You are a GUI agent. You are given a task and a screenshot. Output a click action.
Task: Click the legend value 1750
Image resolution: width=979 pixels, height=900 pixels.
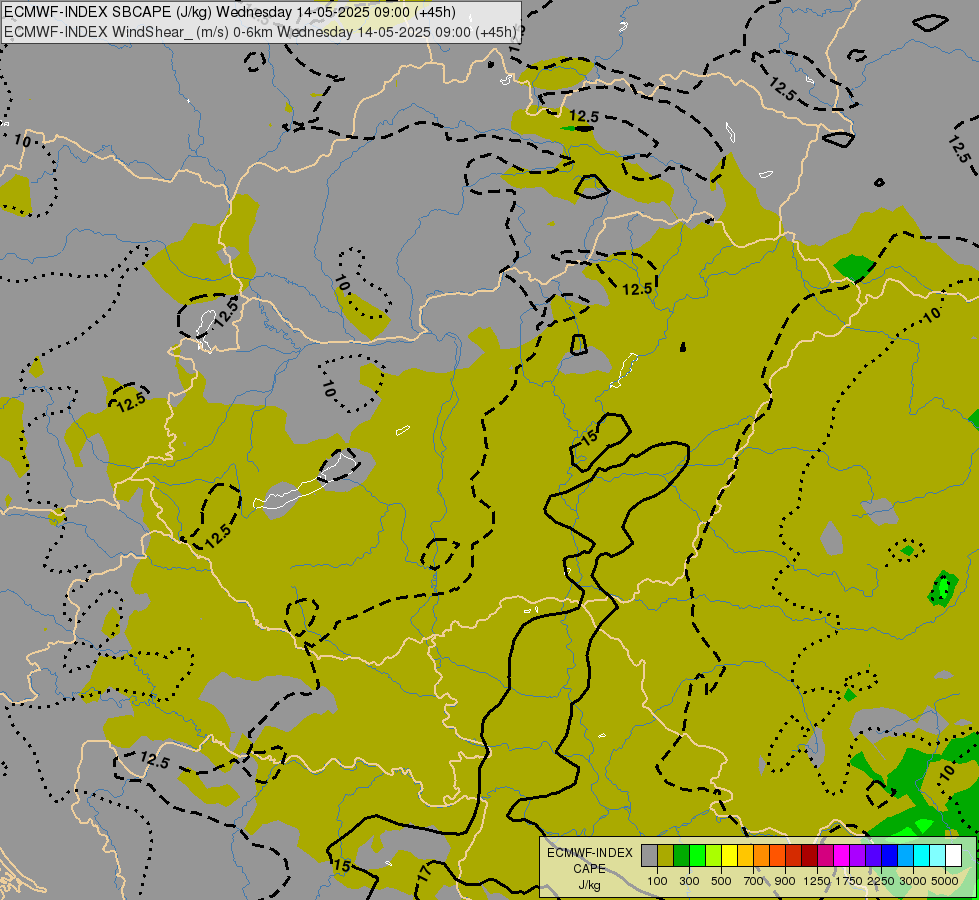[x=849, y=881]
